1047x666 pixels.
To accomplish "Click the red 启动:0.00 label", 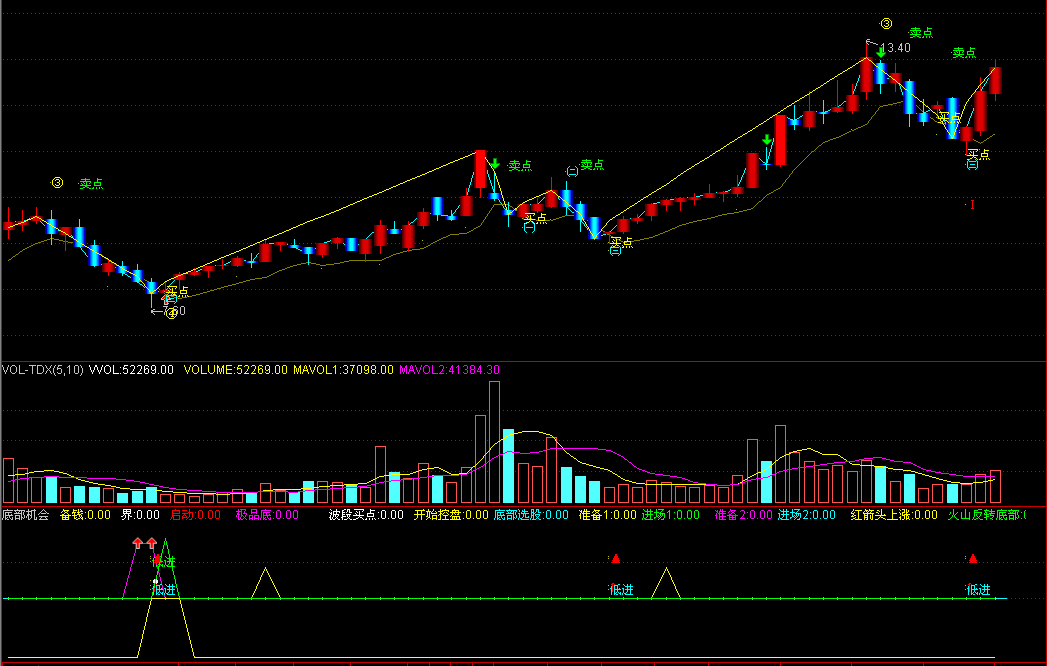I will (x=195, y=515).
